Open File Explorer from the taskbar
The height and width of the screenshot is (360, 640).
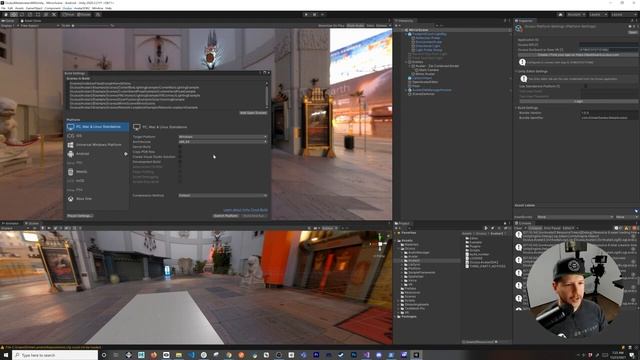tap(179, 355)
